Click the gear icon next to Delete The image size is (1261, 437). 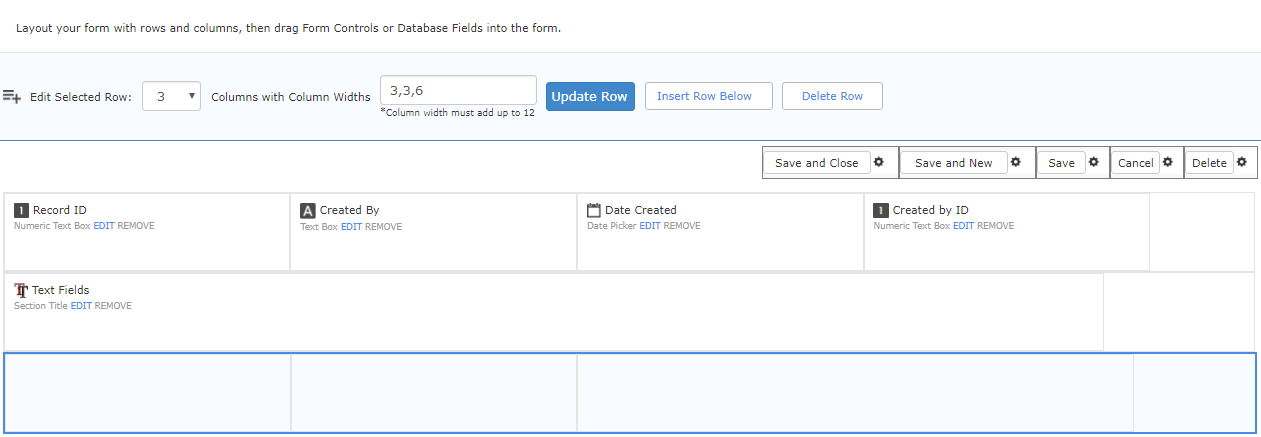(1241, 162)
